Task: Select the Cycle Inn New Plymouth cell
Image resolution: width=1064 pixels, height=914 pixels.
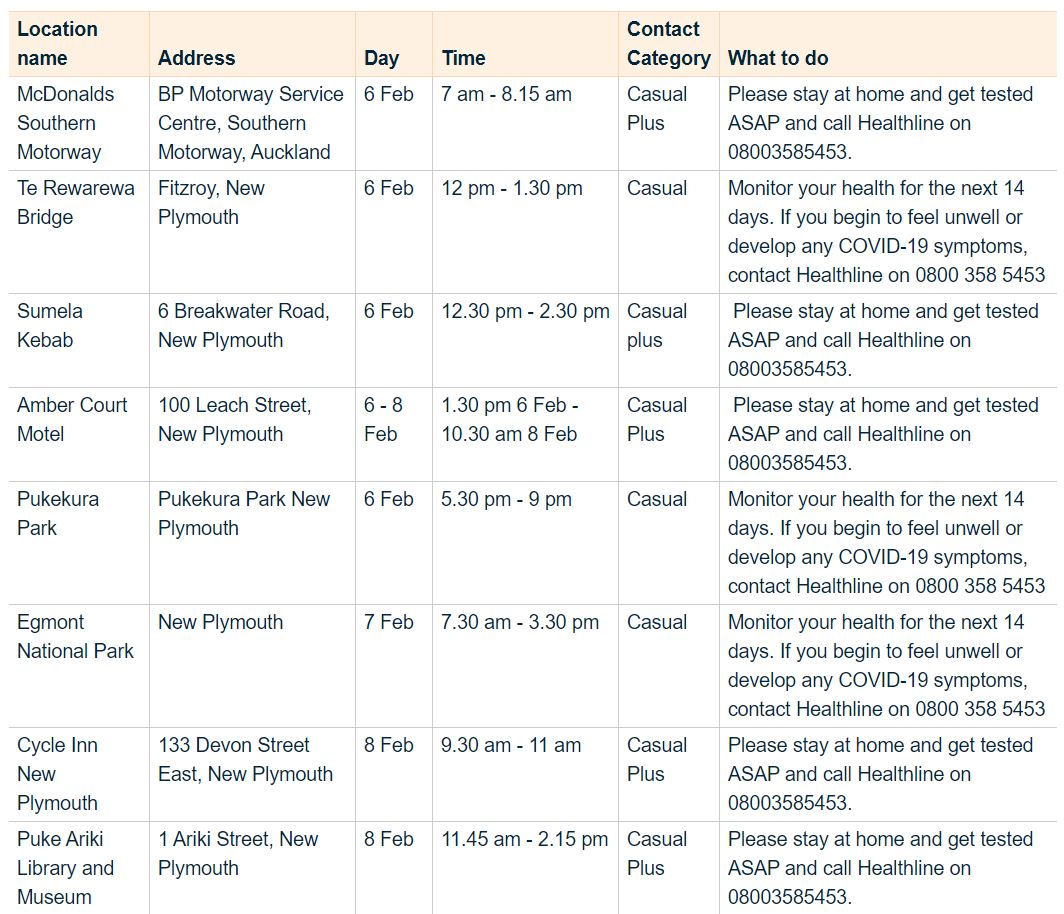Action: (x=58, y=774)
